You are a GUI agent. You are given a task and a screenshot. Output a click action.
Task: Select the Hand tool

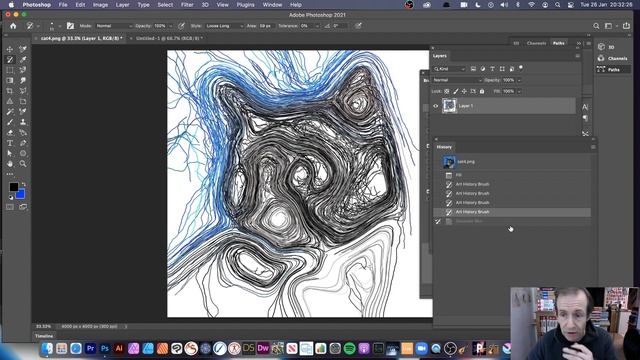10,164
